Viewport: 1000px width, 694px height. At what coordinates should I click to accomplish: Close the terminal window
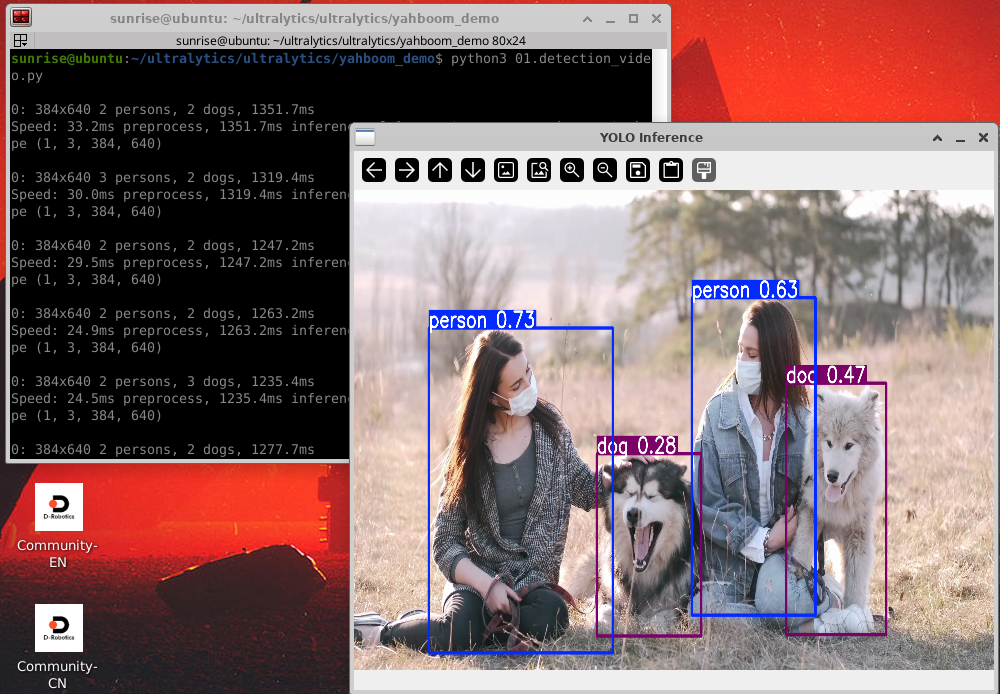(x=656, y=18)
